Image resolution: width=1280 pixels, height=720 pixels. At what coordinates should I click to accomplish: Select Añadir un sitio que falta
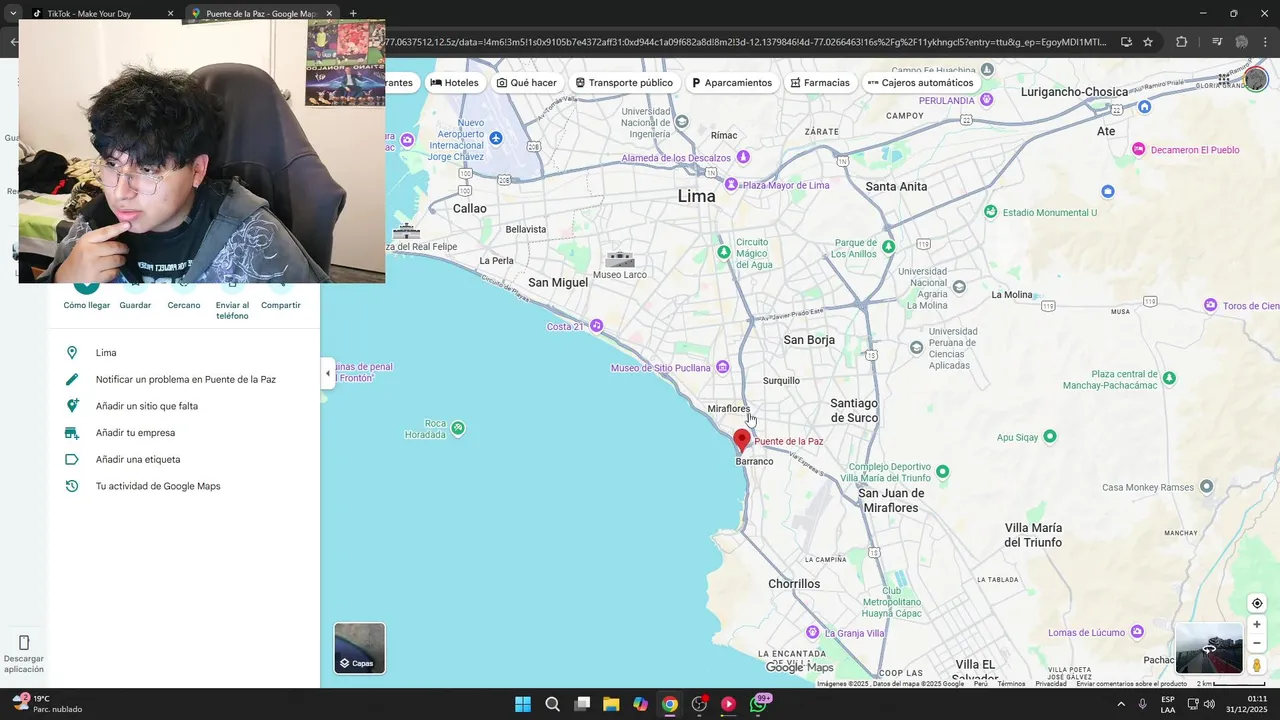point(185,406)
